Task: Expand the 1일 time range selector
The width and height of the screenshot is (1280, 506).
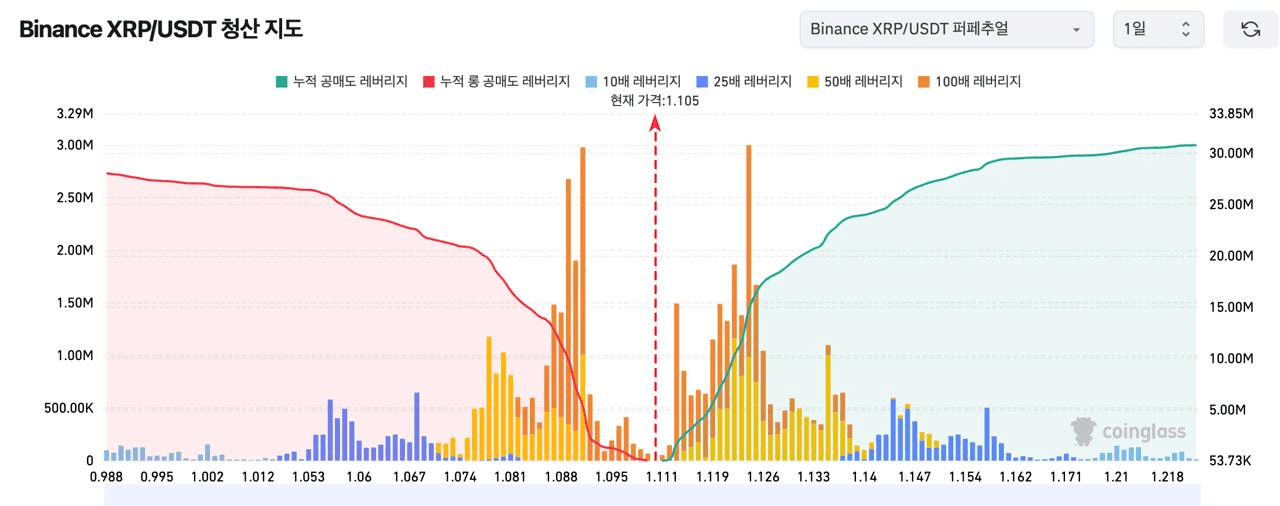Action: 1158,29
